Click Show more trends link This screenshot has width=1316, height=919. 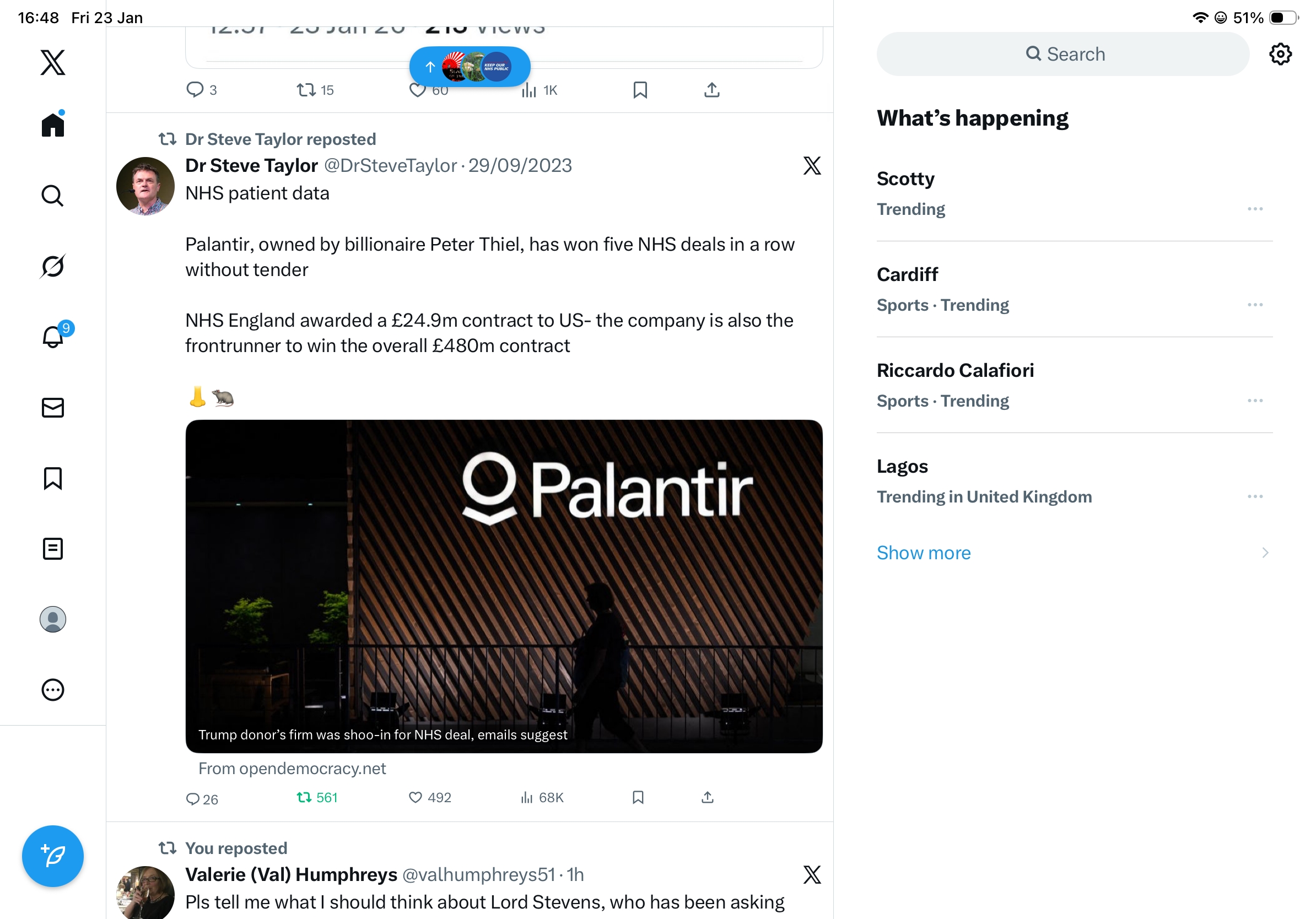pos(924,553)
